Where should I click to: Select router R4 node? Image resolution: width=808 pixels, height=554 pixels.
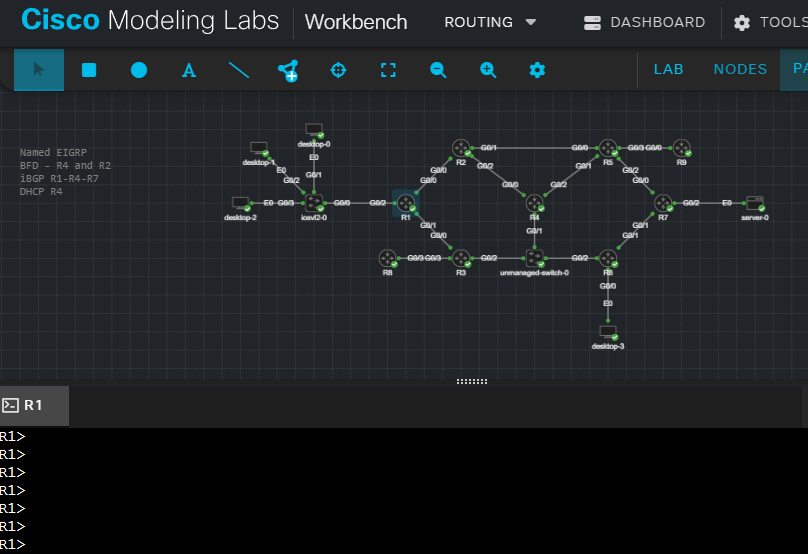click(534, 203)
